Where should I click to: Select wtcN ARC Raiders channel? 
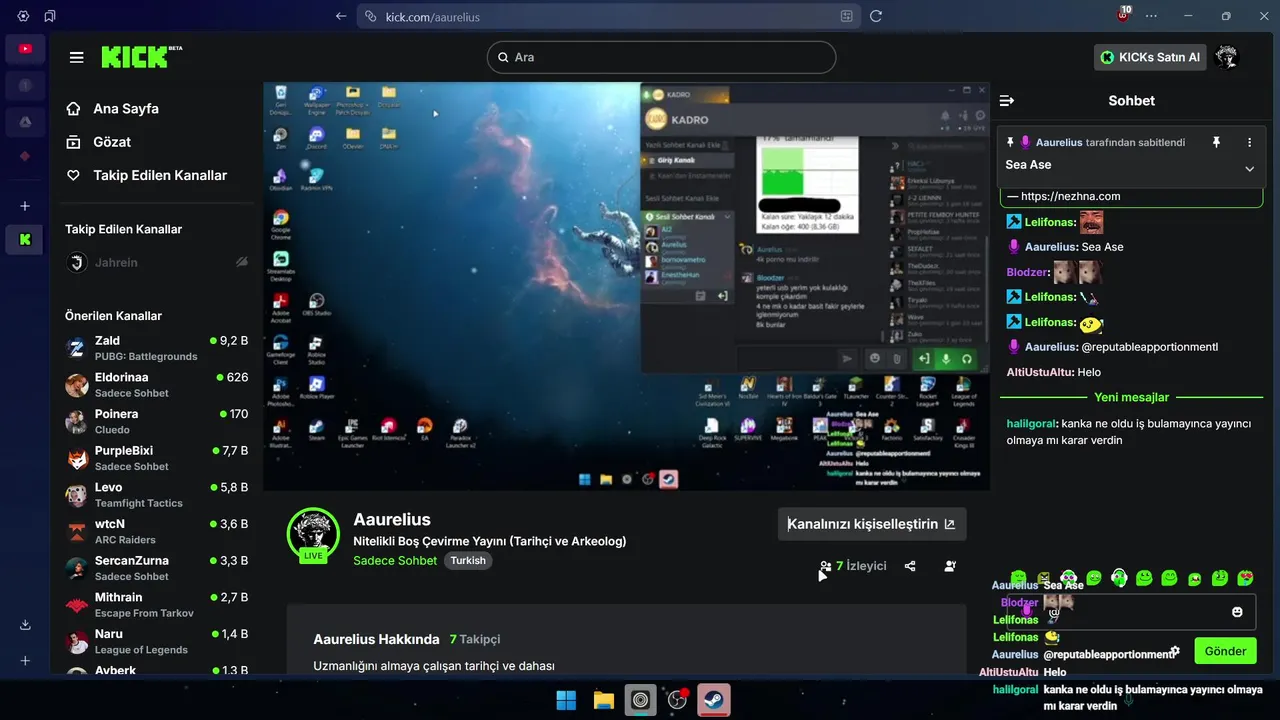coord(156,531)
